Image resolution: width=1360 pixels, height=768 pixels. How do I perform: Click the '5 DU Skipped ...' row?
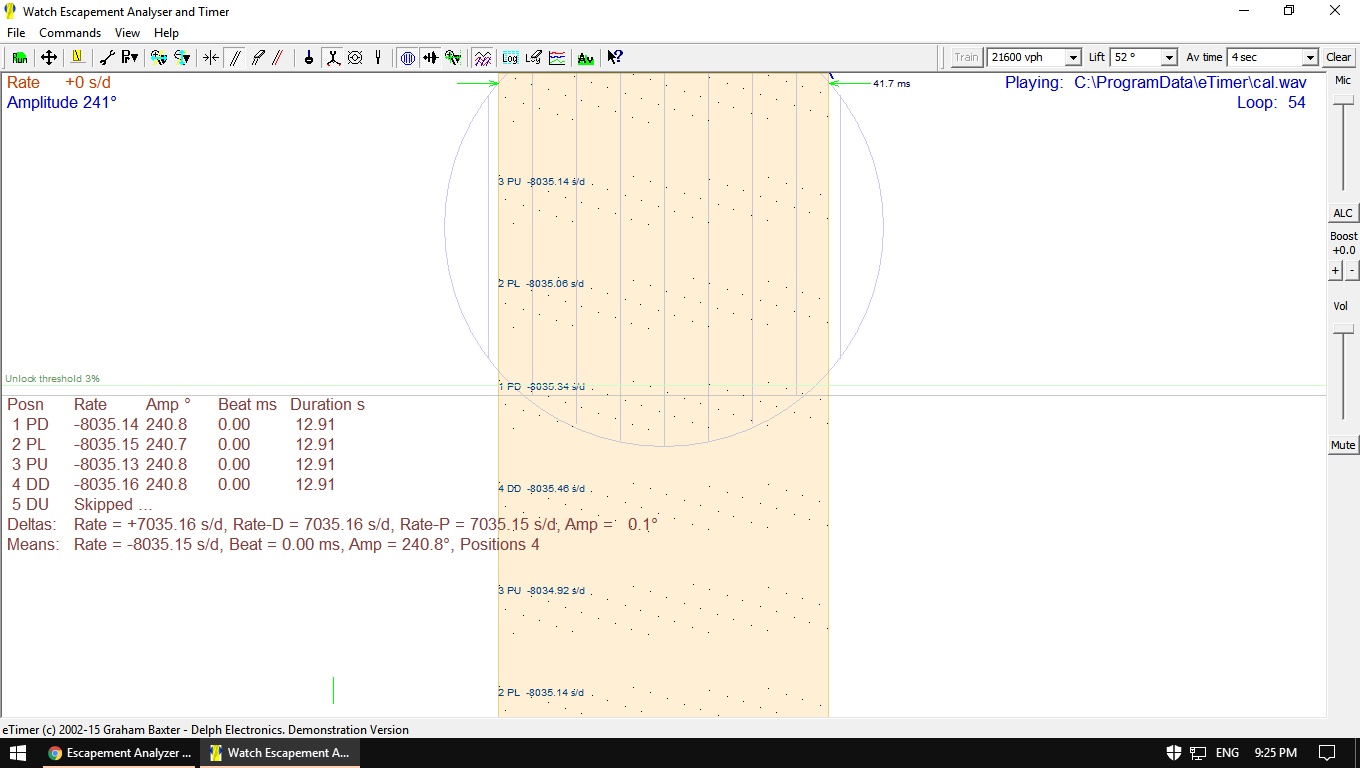[x=81, y=504]
